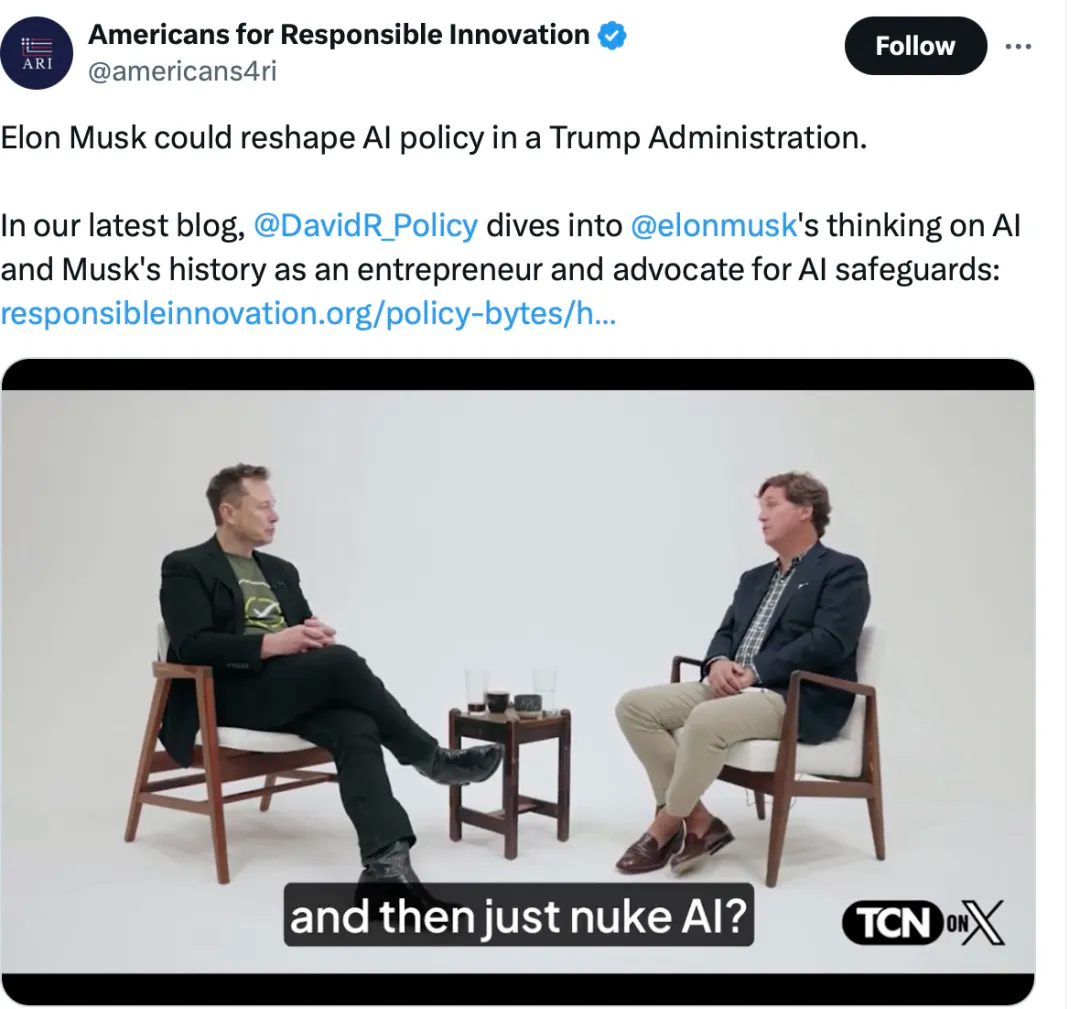This screenshot has height=1009, width=1080.
Task: Click the tweet text about Trump Administration
Action: coord(434,138)
